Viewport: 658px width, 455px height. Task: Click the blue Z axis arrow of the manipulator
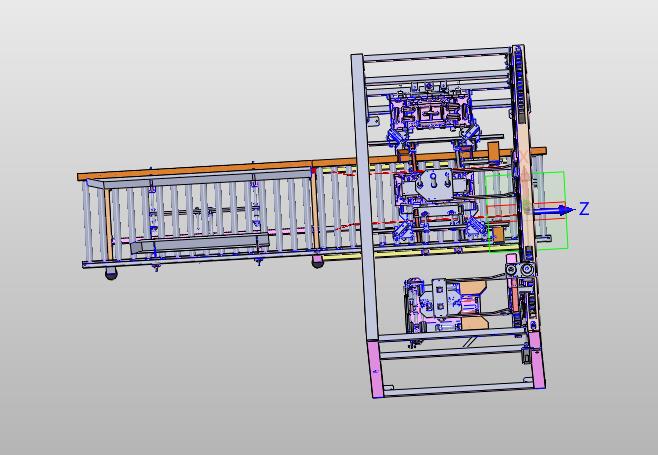(553, 210)
